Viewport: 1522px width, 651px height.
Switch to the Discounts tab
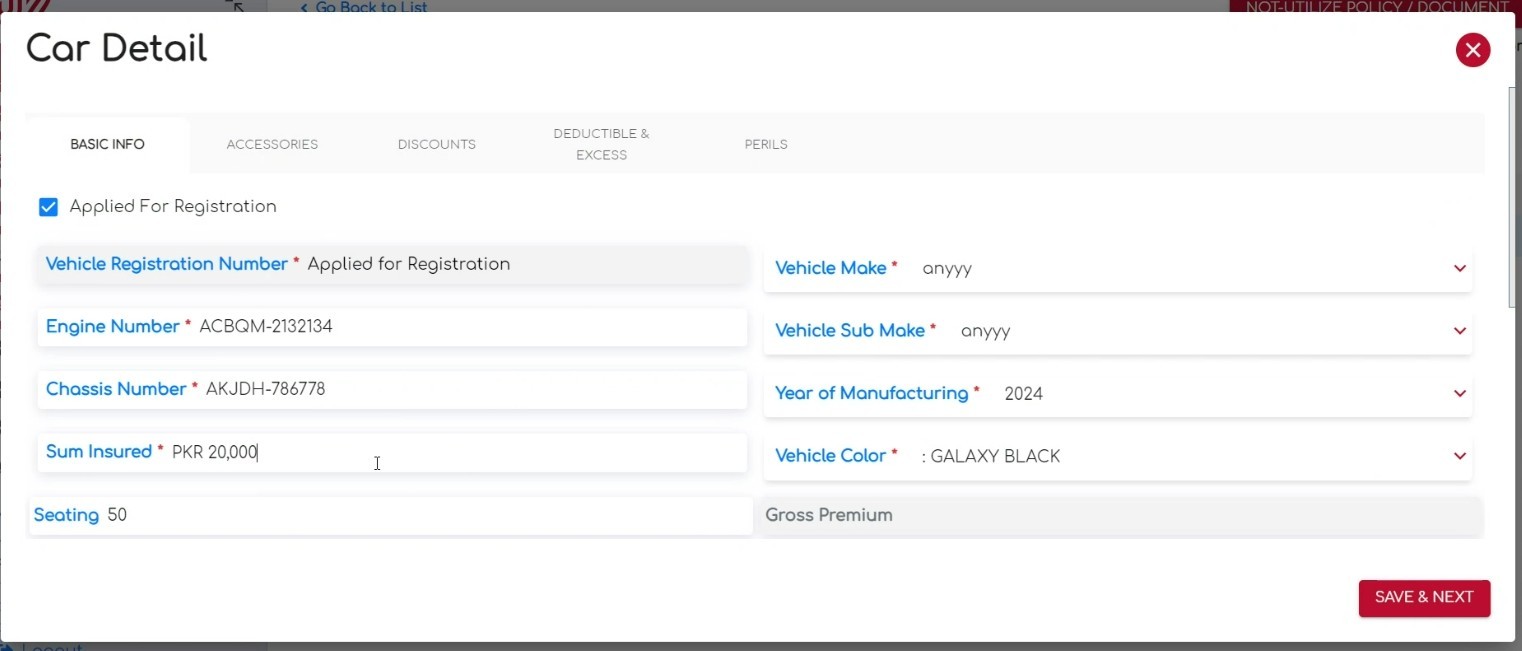coord(436,145)
